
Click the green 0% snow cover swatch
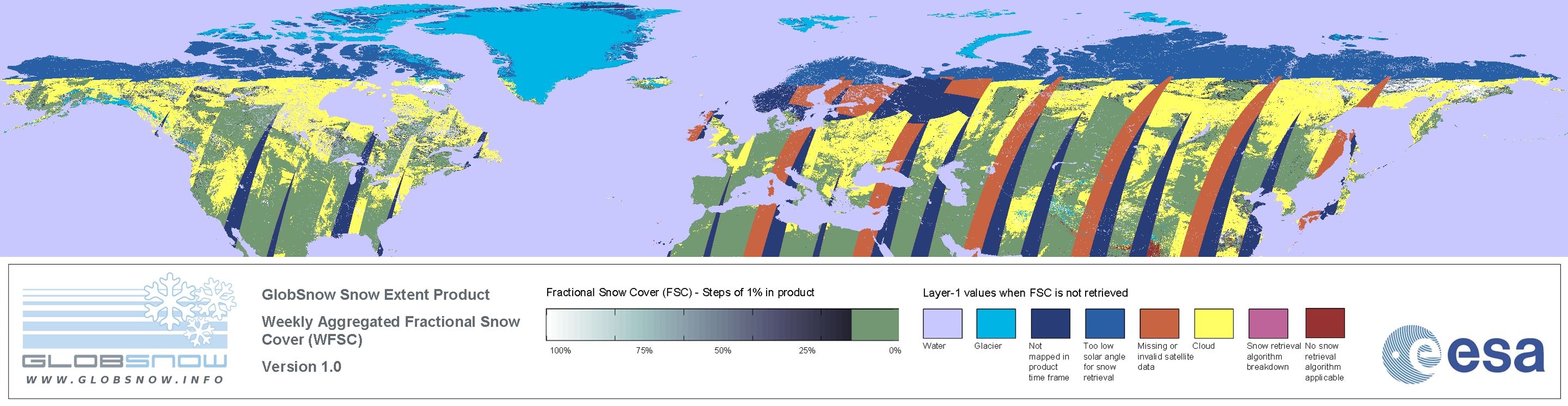pos(875,324)
